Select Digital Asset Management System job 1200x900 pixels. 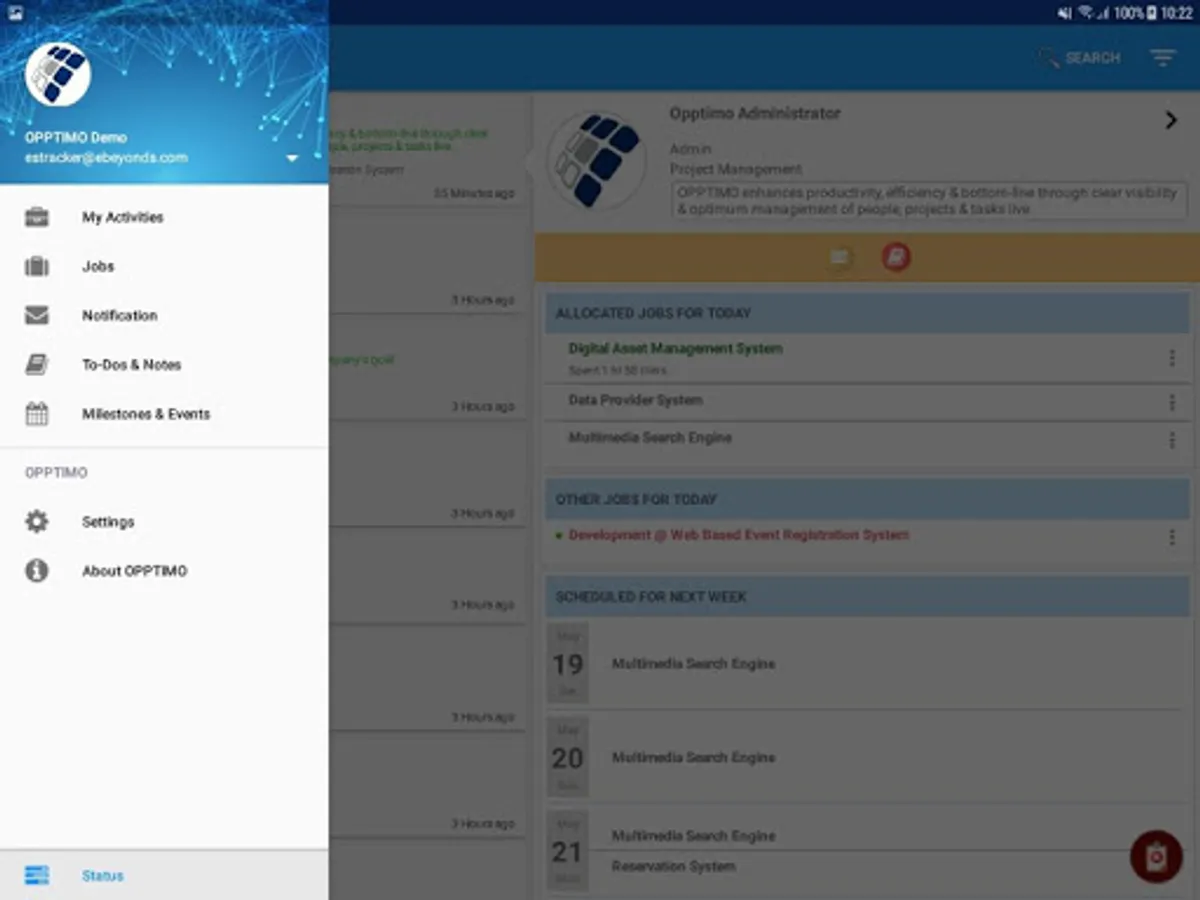coord(676,349)
